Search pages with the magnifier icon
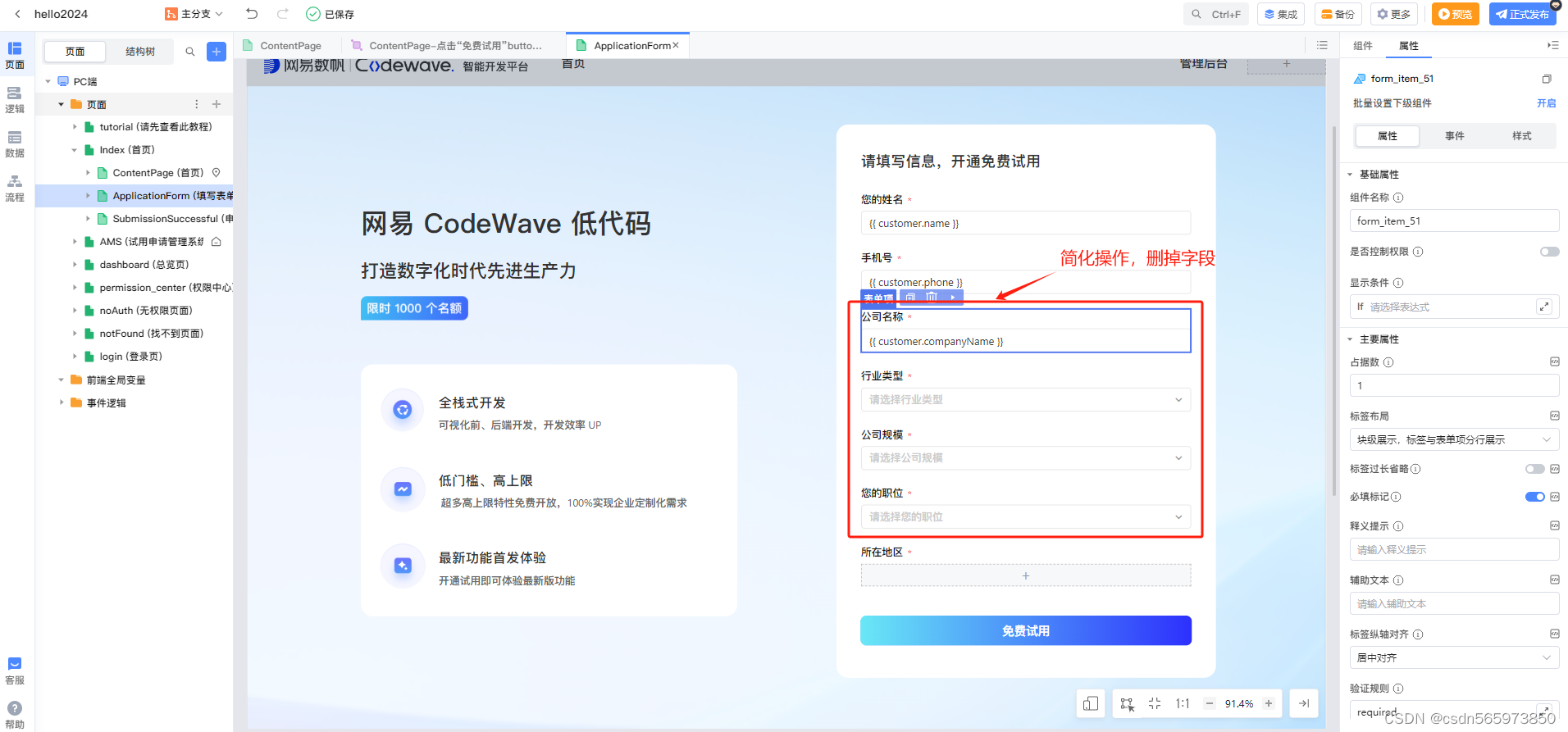1568x732 pixels. pyautogui.click(x=190, y=52)
